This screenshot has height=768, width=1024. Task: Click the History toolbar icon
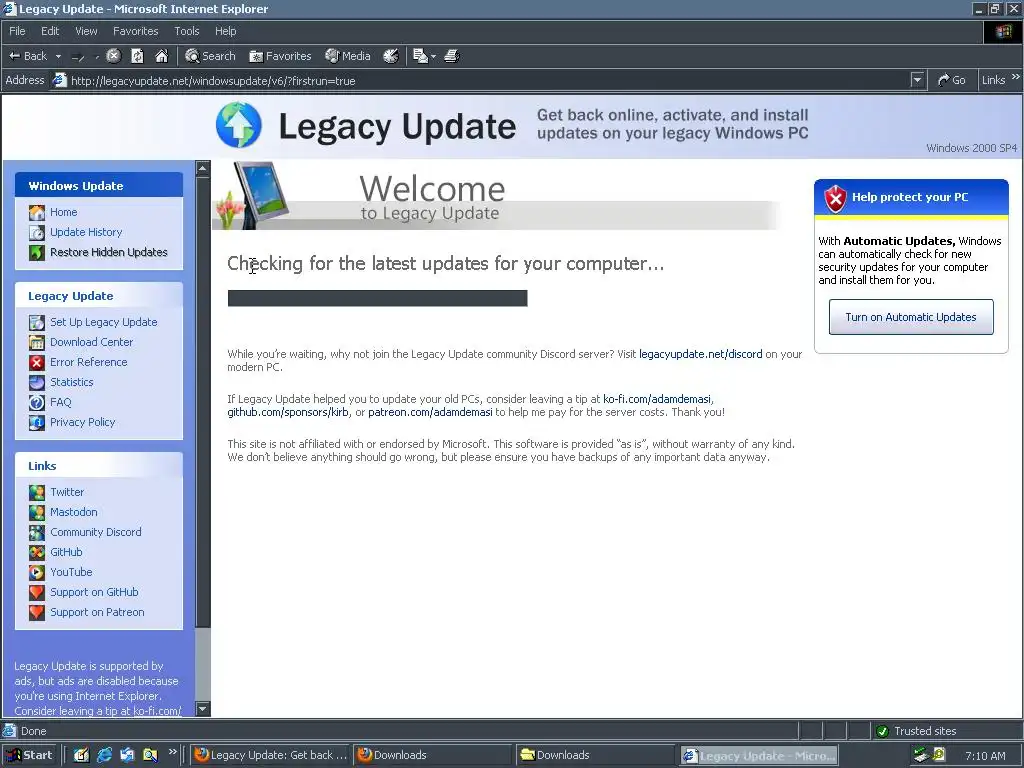pos(391,56)
